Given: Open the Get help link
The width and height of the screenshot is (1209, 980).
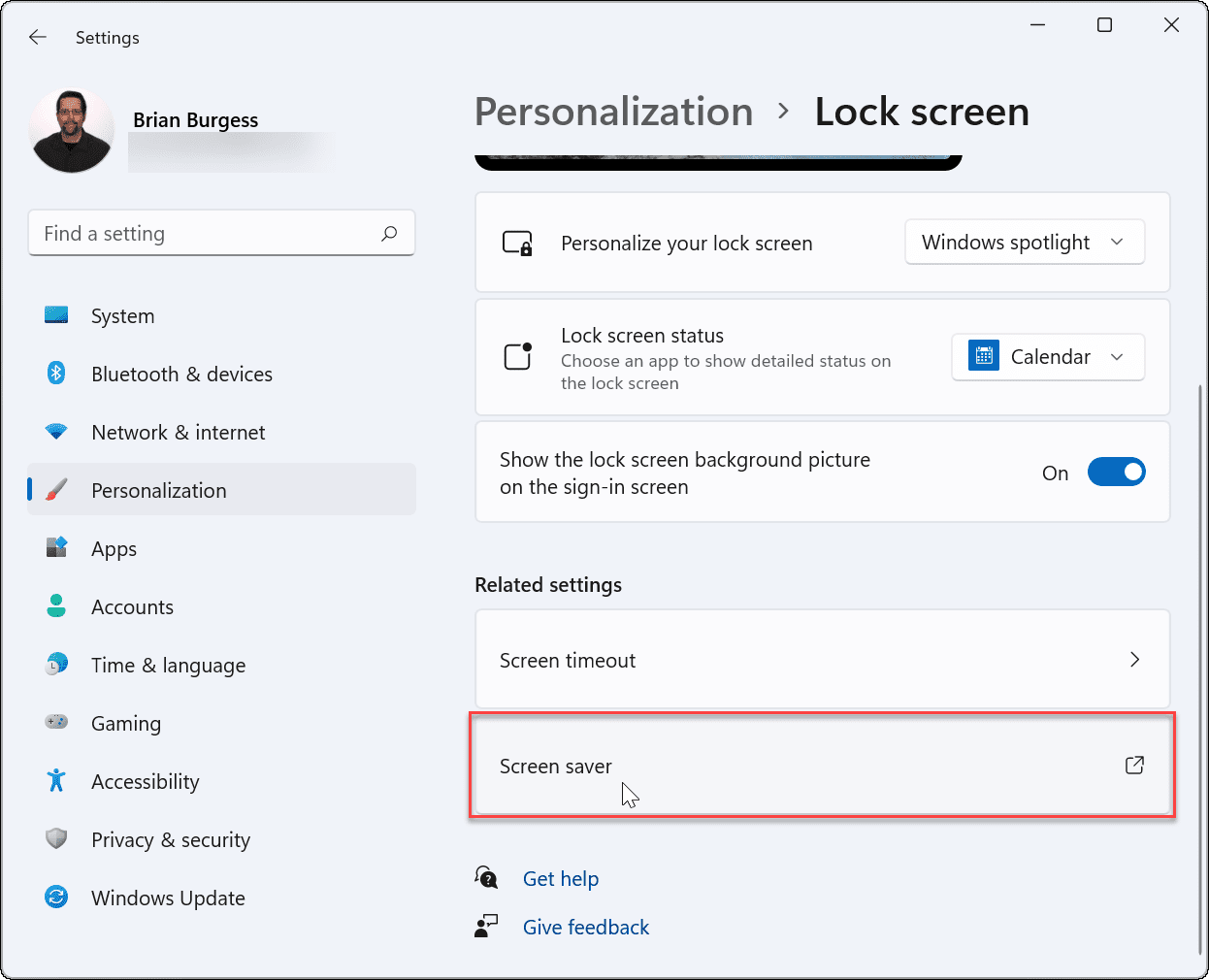Looking at the screenshot, I should click(x=561, y=878).
